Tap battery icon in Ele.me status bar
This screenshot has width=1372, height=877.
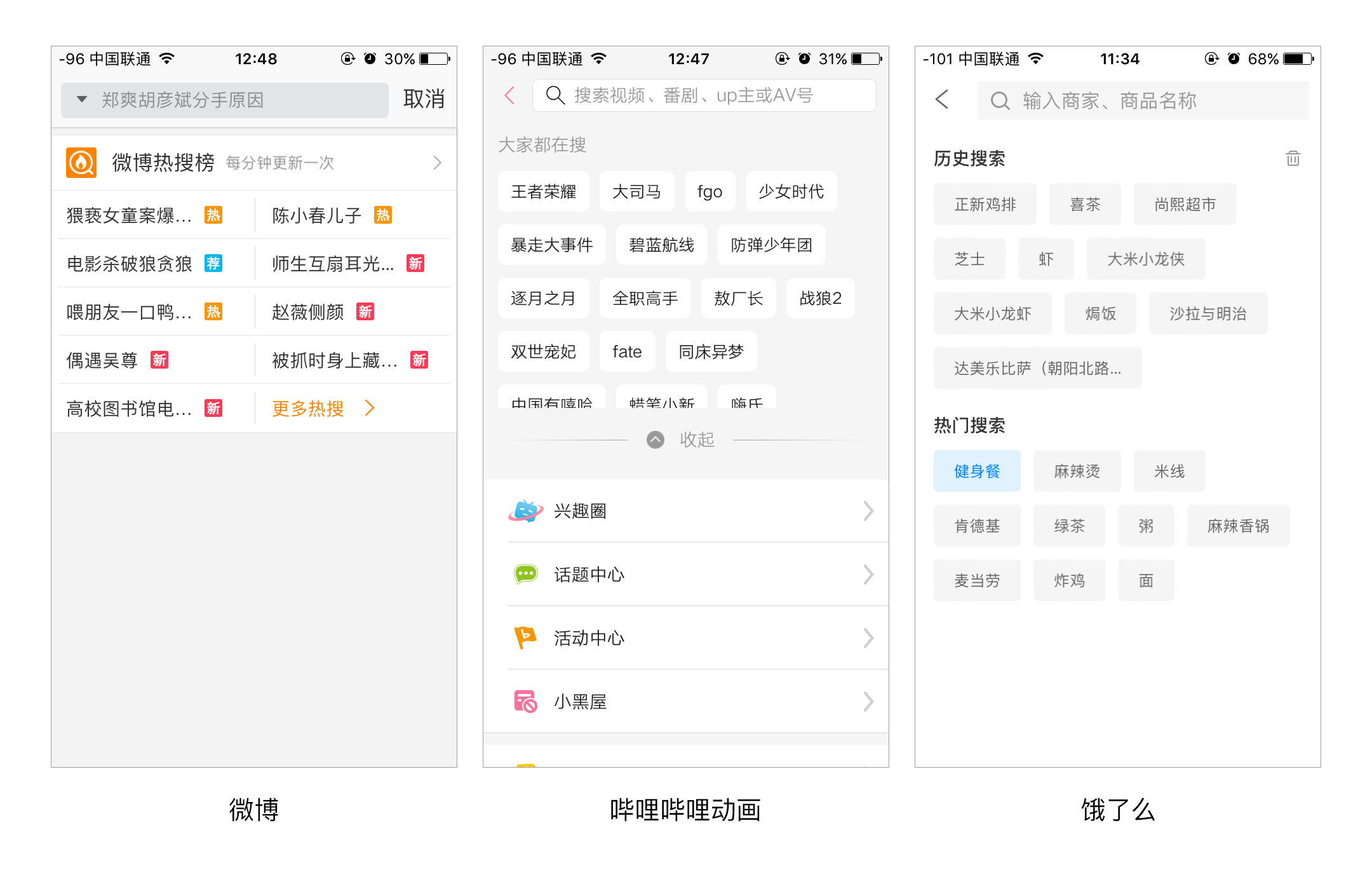tap(1298, 58)
